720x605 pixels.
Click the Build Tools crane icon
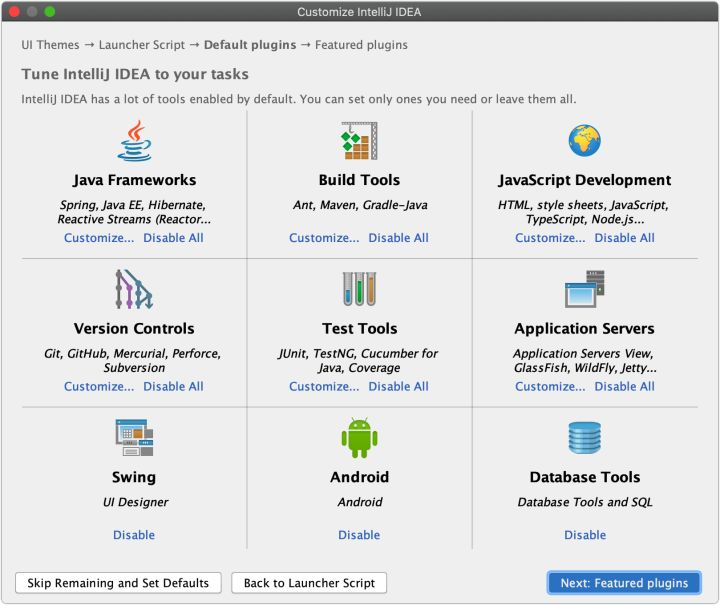359,141
